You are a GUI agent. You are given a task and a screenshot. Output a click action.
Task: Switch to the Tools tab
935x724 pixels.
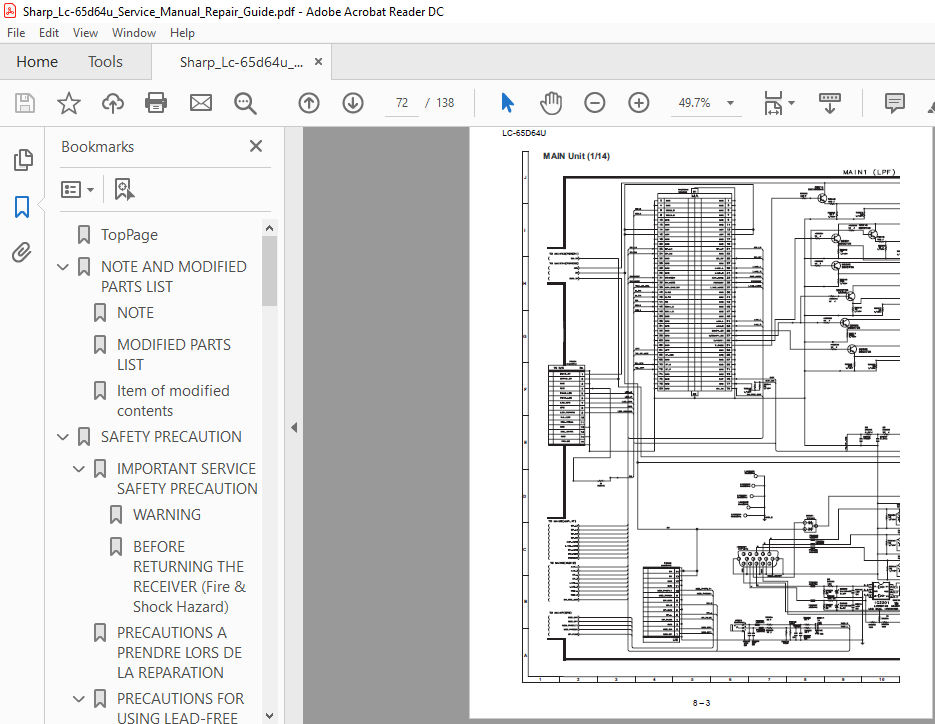click(106, 61)
